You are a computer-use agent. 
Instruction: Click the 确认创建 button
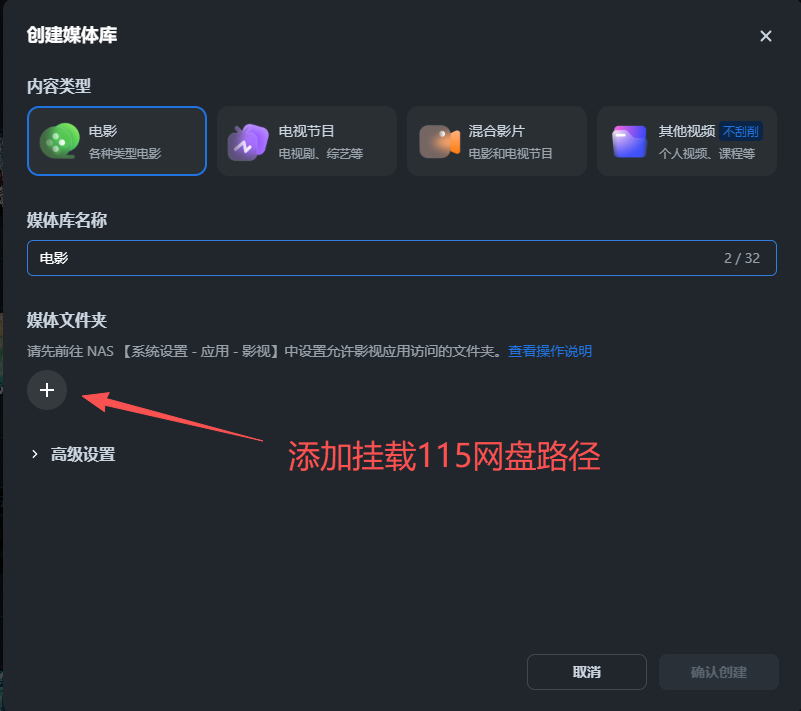pos(719,672)
